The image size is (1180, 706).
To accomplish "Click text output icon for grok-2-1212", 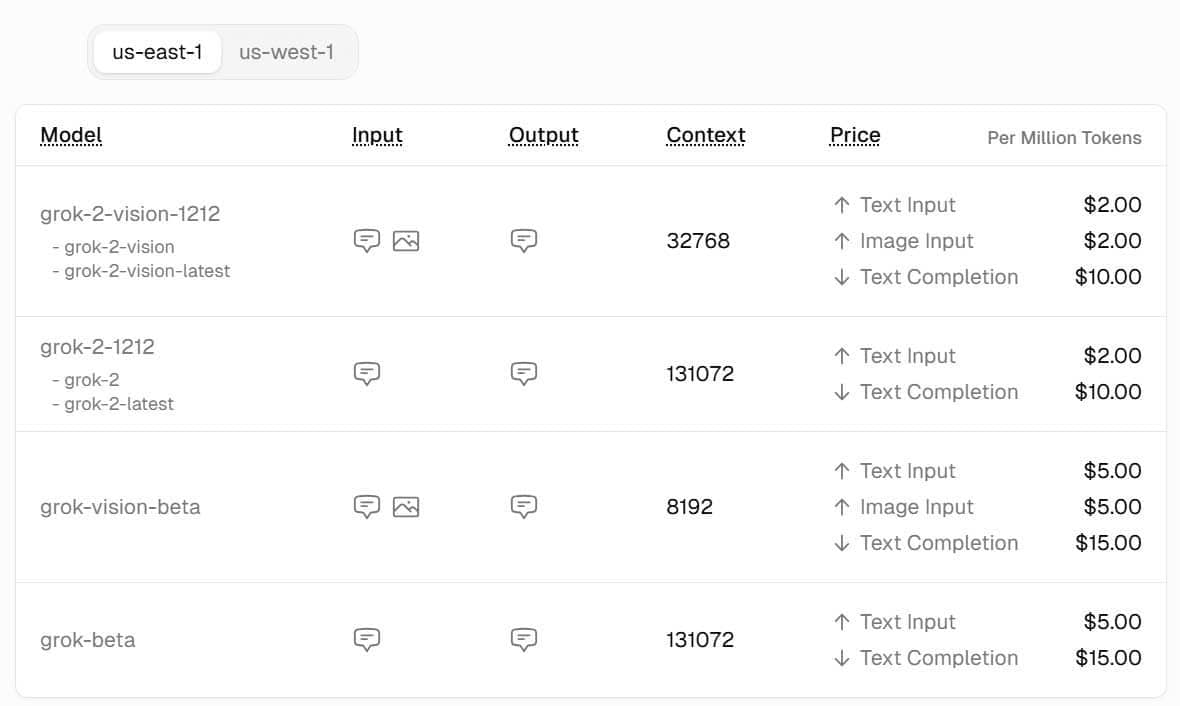I will (x=524, y=374).
